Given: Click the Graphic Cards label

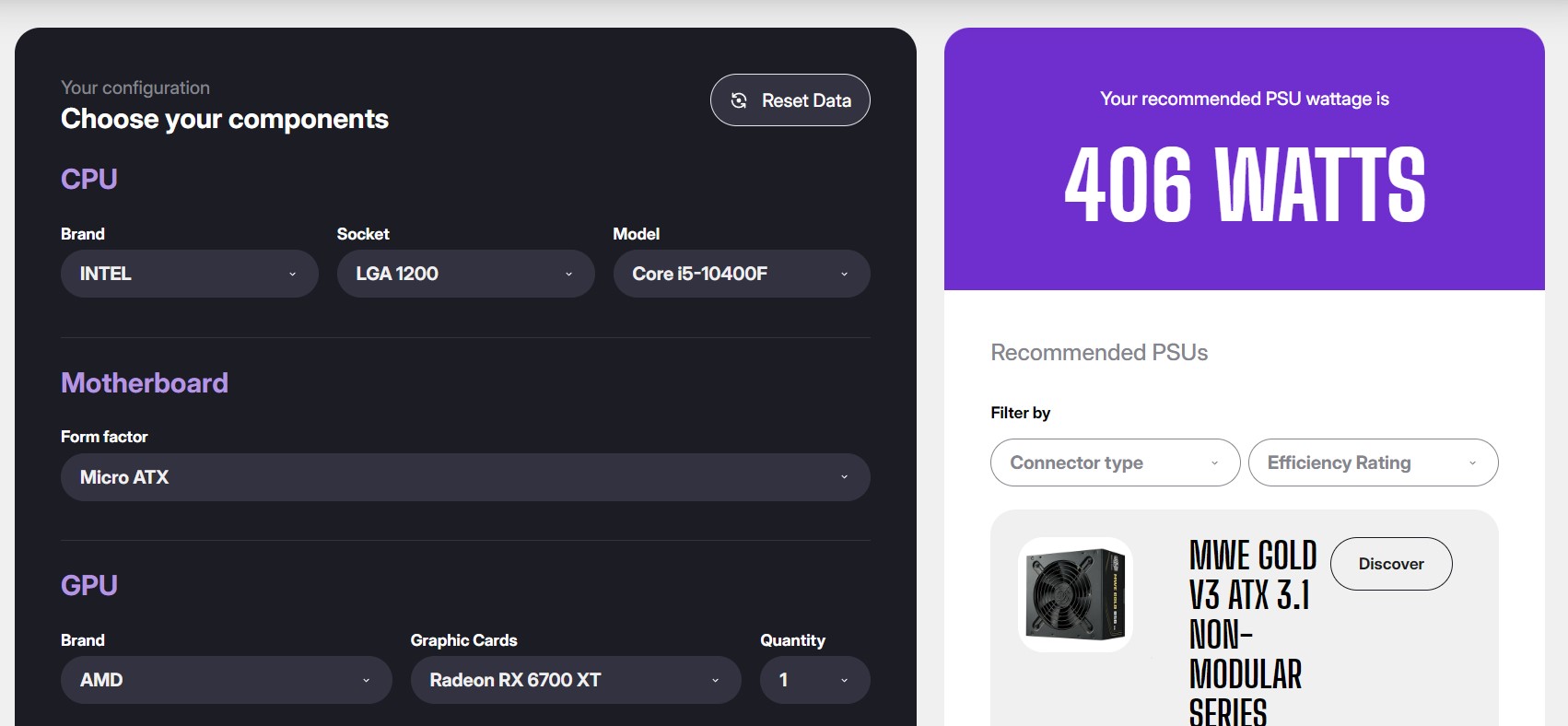Looking at the screenshot, I should click(x=463, y=640).
